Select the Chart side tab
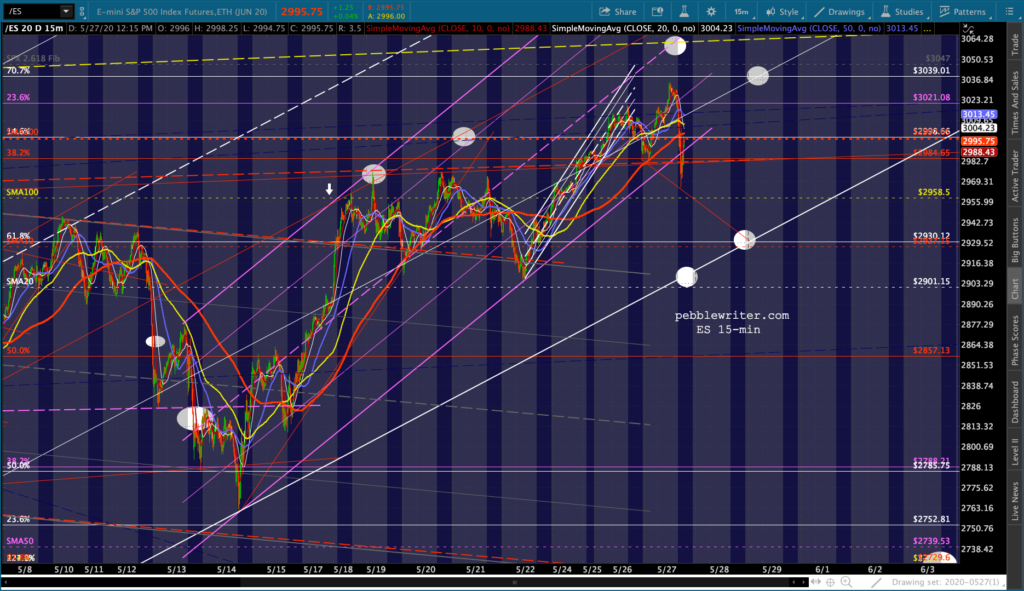Image resolution: width=1024 pixels, height=591 pixels. coord(1015,289)
